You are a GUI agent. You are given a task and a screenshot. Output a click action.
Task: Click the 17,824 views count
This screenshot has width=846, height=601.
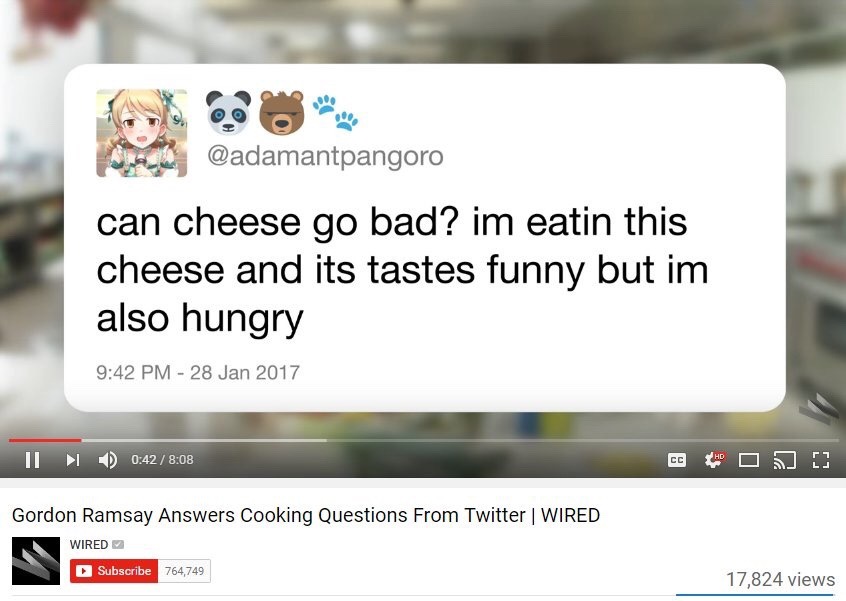pos(780,579)
